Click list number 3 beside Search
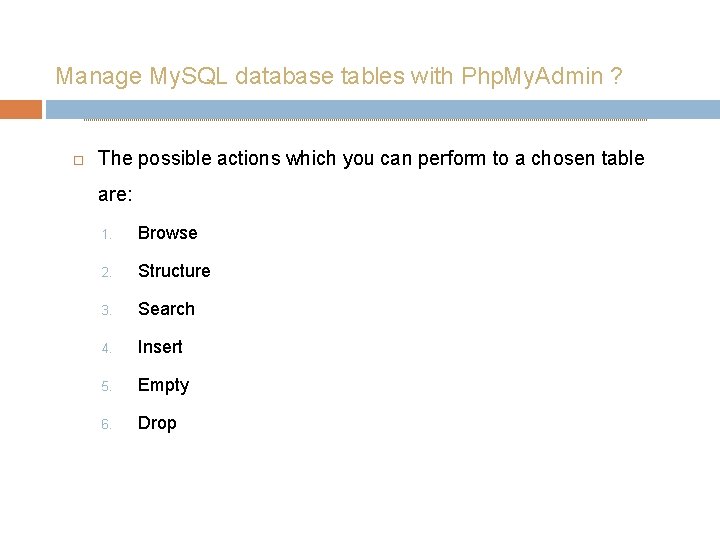Image resolution: width=720 pixels, height=540 pixels. coord(106,311)
